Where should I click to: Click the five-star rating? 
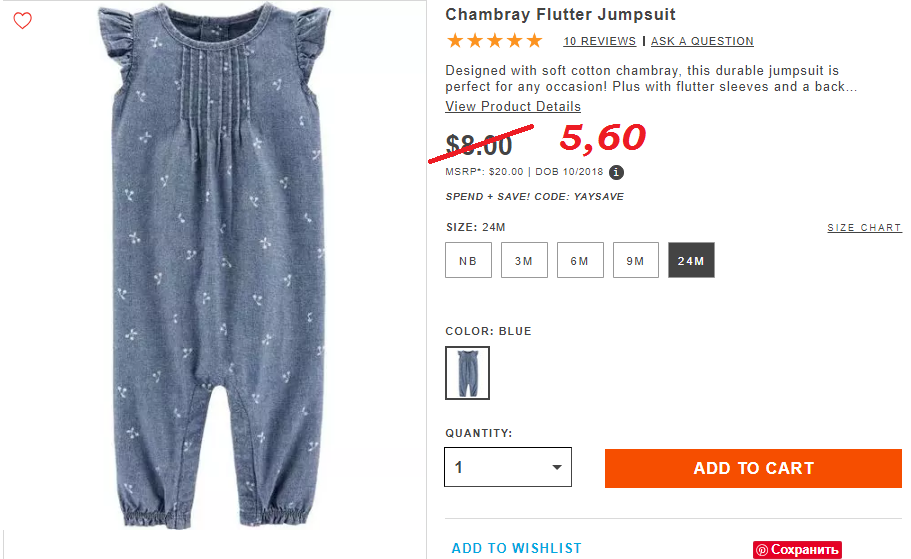click(x=494, y=41)
